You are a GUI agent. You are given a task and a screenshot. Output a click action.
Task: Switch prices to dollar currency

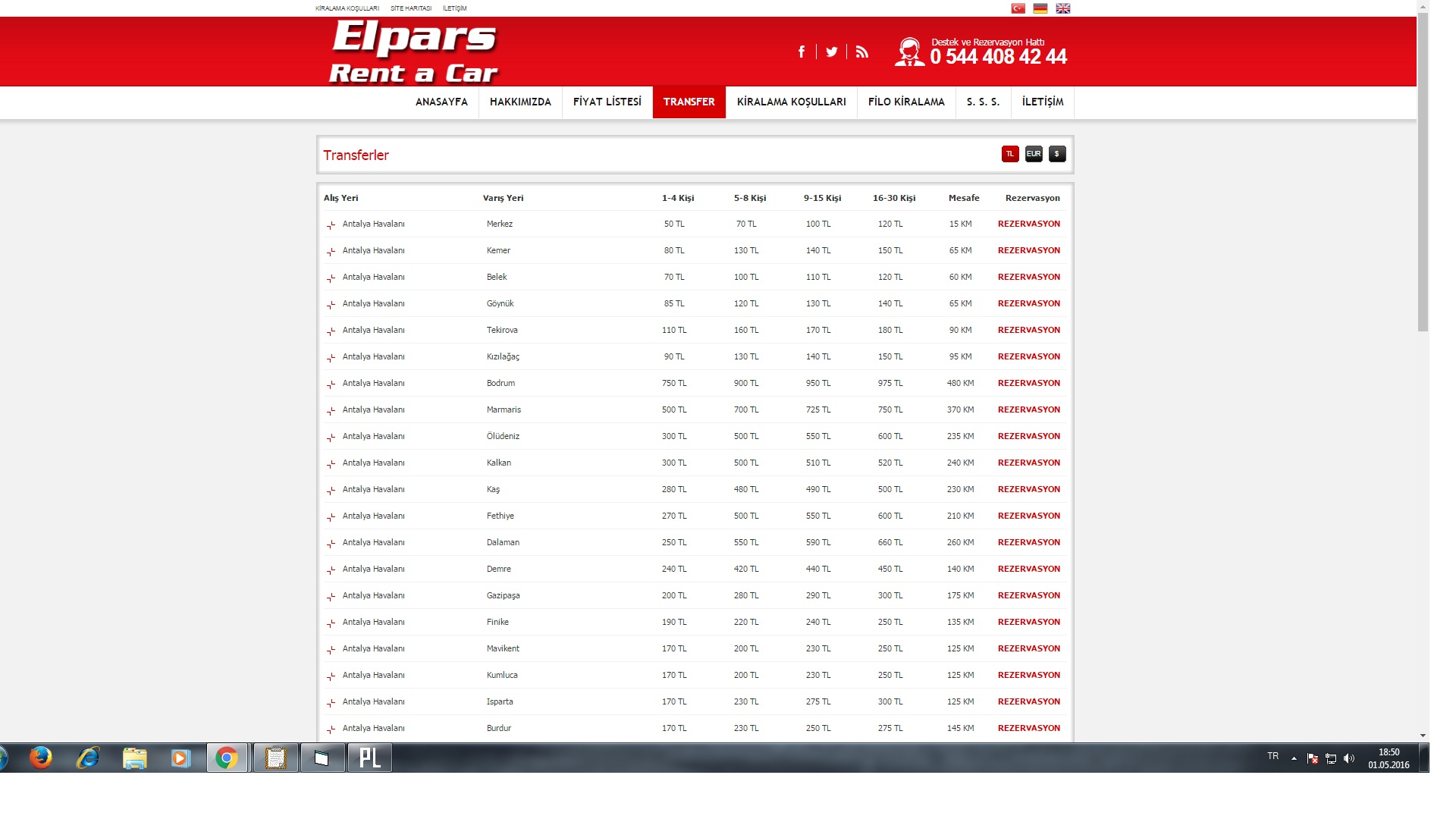point(1057,154)
